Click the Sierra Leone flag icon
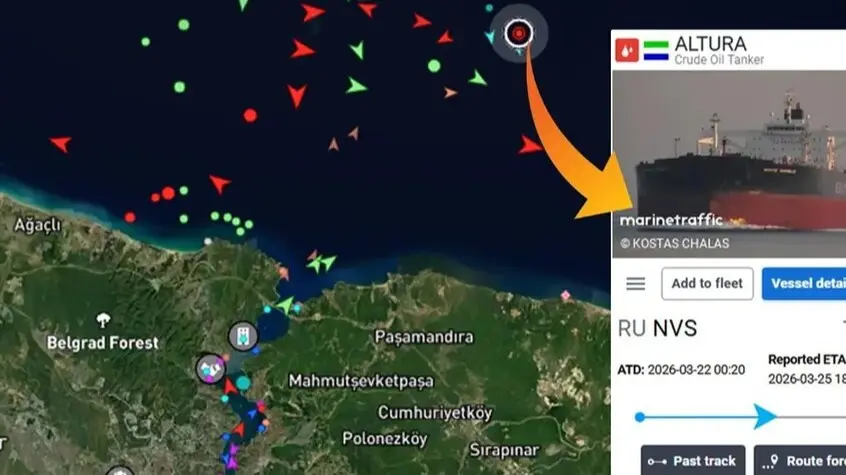The image size is (846, 475). (656, 51)
